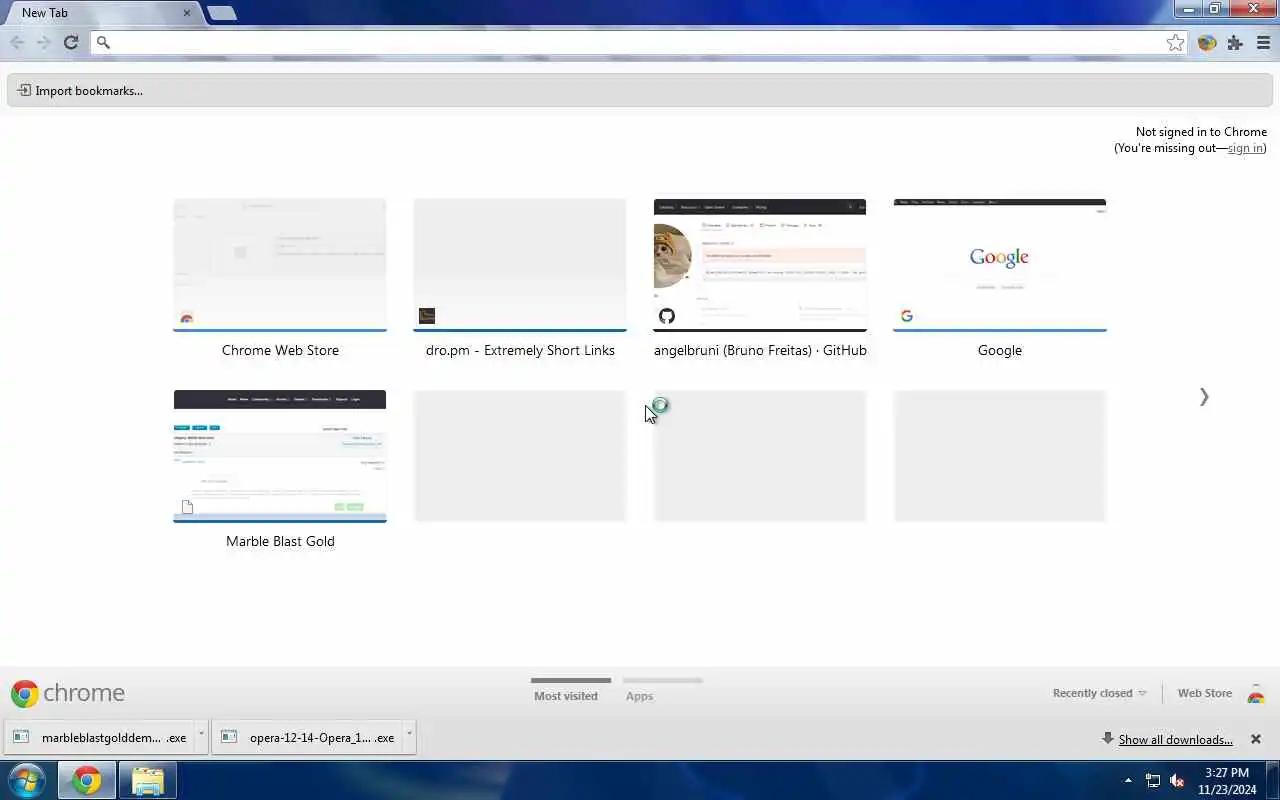Switch to the Apps section
The width and height of the screenshot is (1280, 800).
(639, 696)
